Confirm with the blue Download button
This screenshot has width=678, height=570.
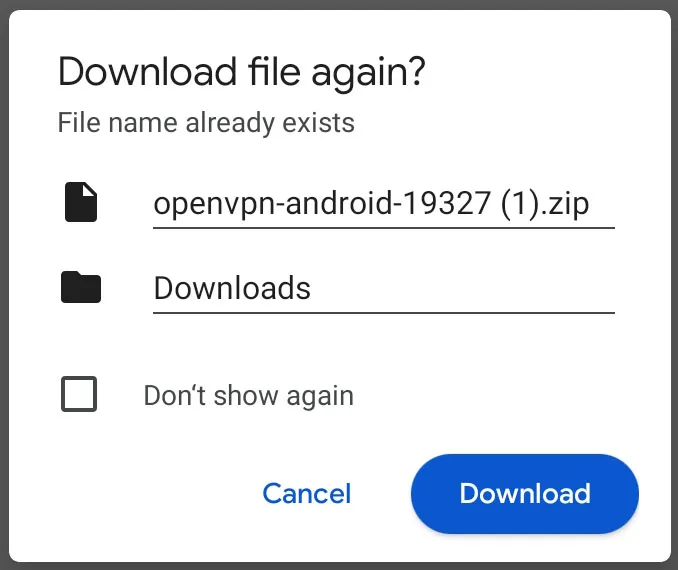pos(525,493)
